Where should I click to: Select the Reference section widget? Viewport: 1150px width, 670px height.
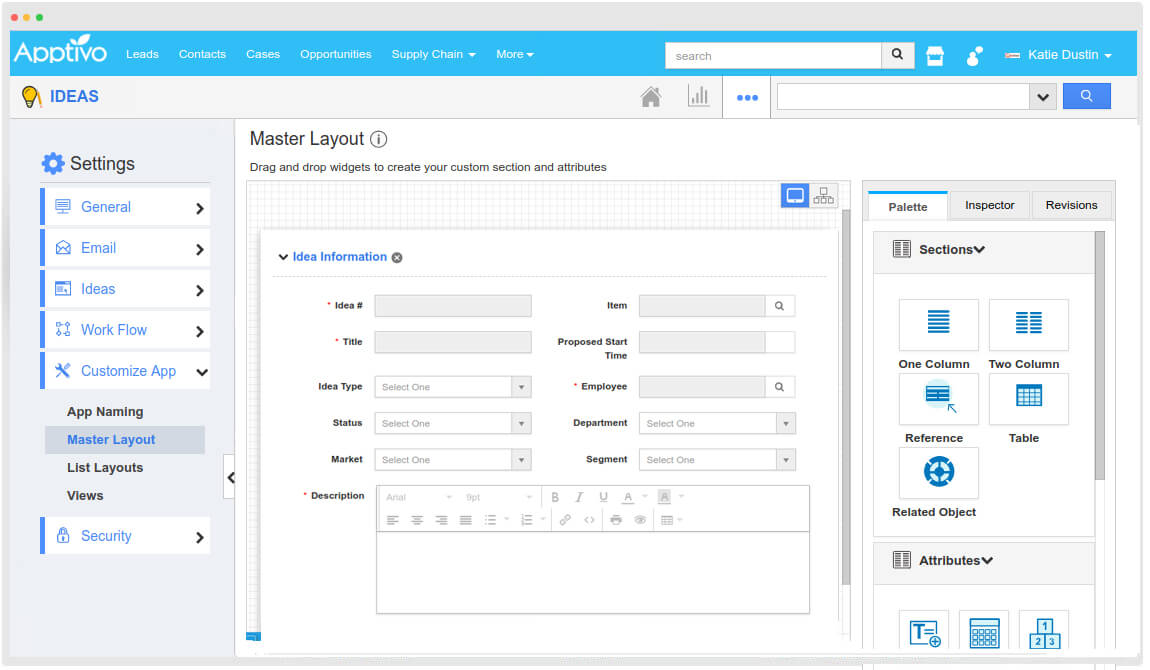click(937, 398)
